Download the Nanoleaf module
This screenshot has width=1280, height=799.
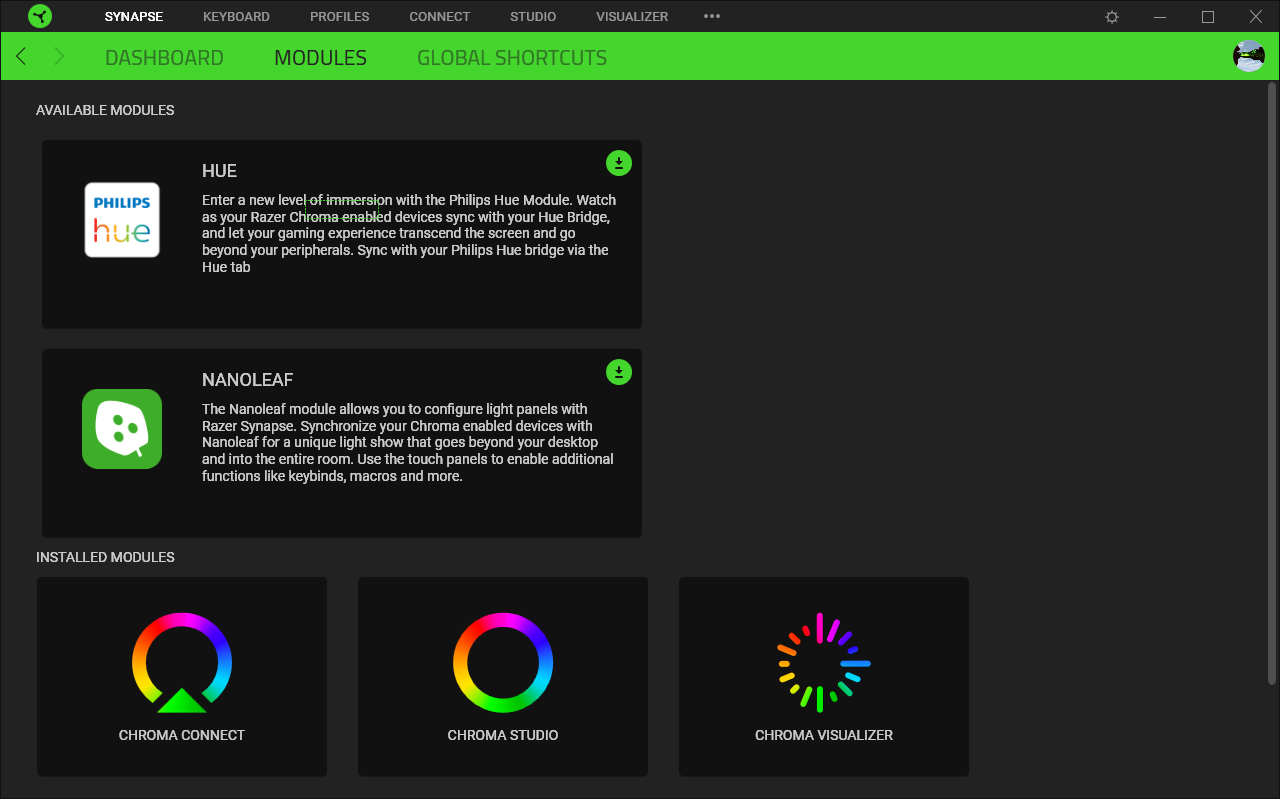tap(619, 372)
